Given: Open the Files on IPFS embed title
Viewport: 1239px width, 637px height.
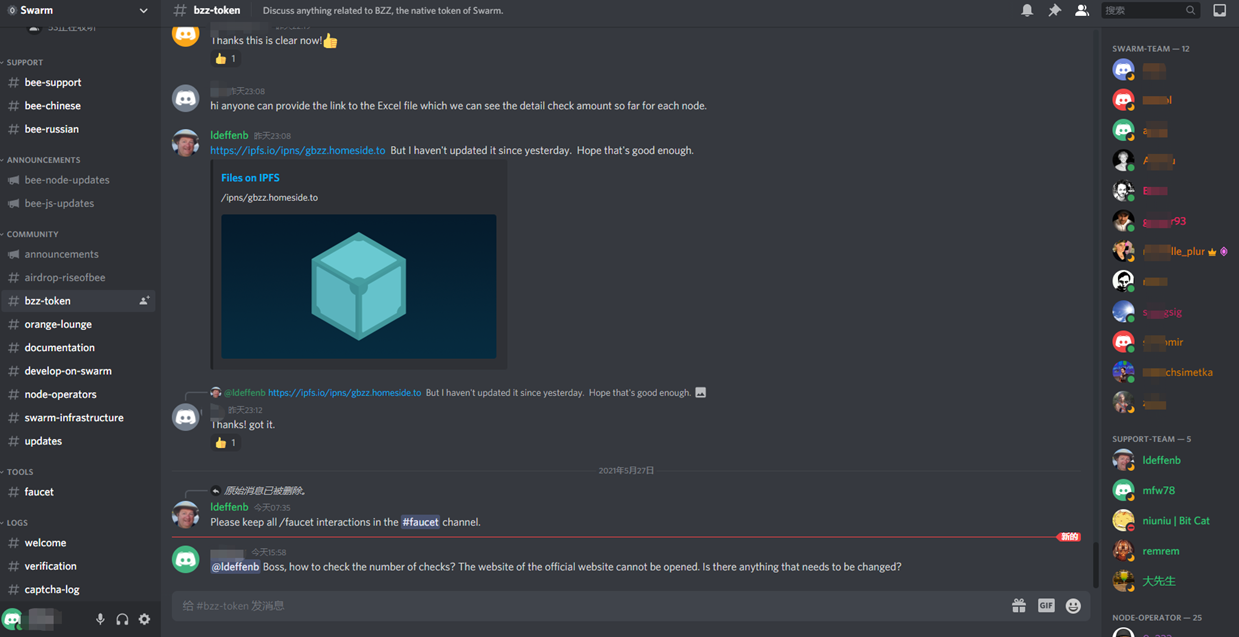Looking at the screenshot, I should [250, 178].
